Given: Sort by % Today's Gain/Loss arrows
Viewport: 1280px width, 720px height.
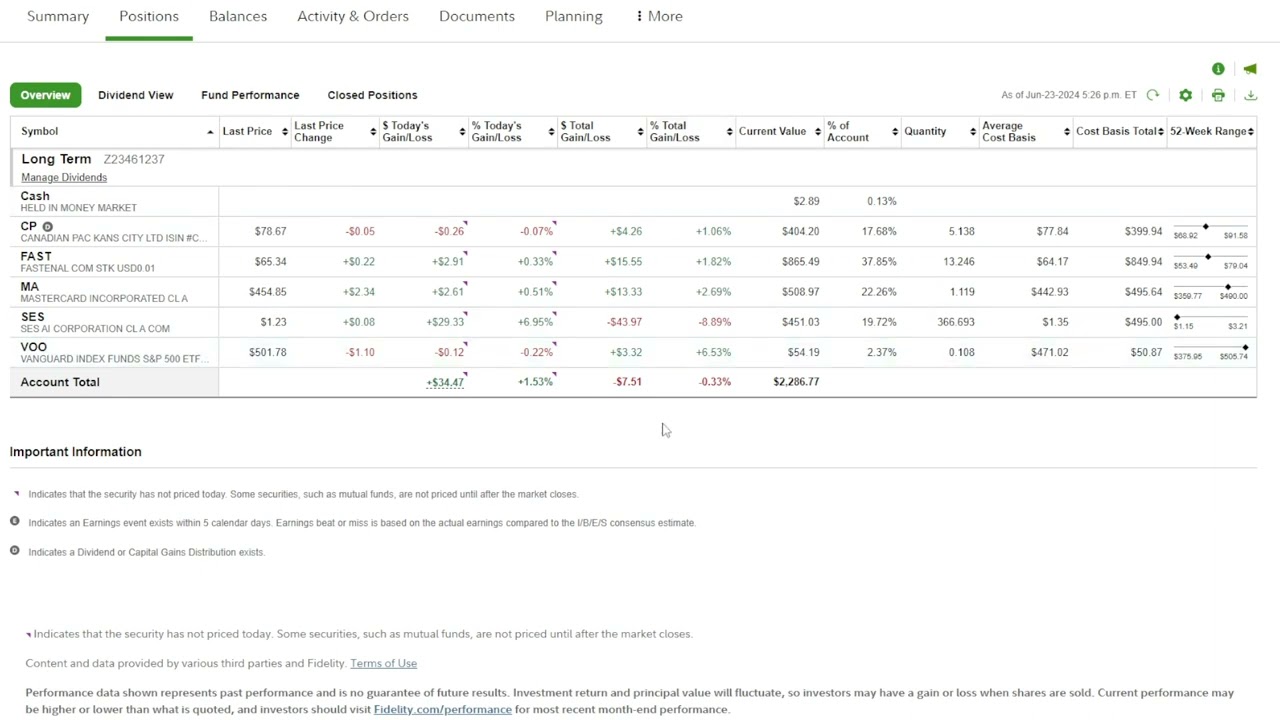Looking at the screenshot, I should [552, 132].
